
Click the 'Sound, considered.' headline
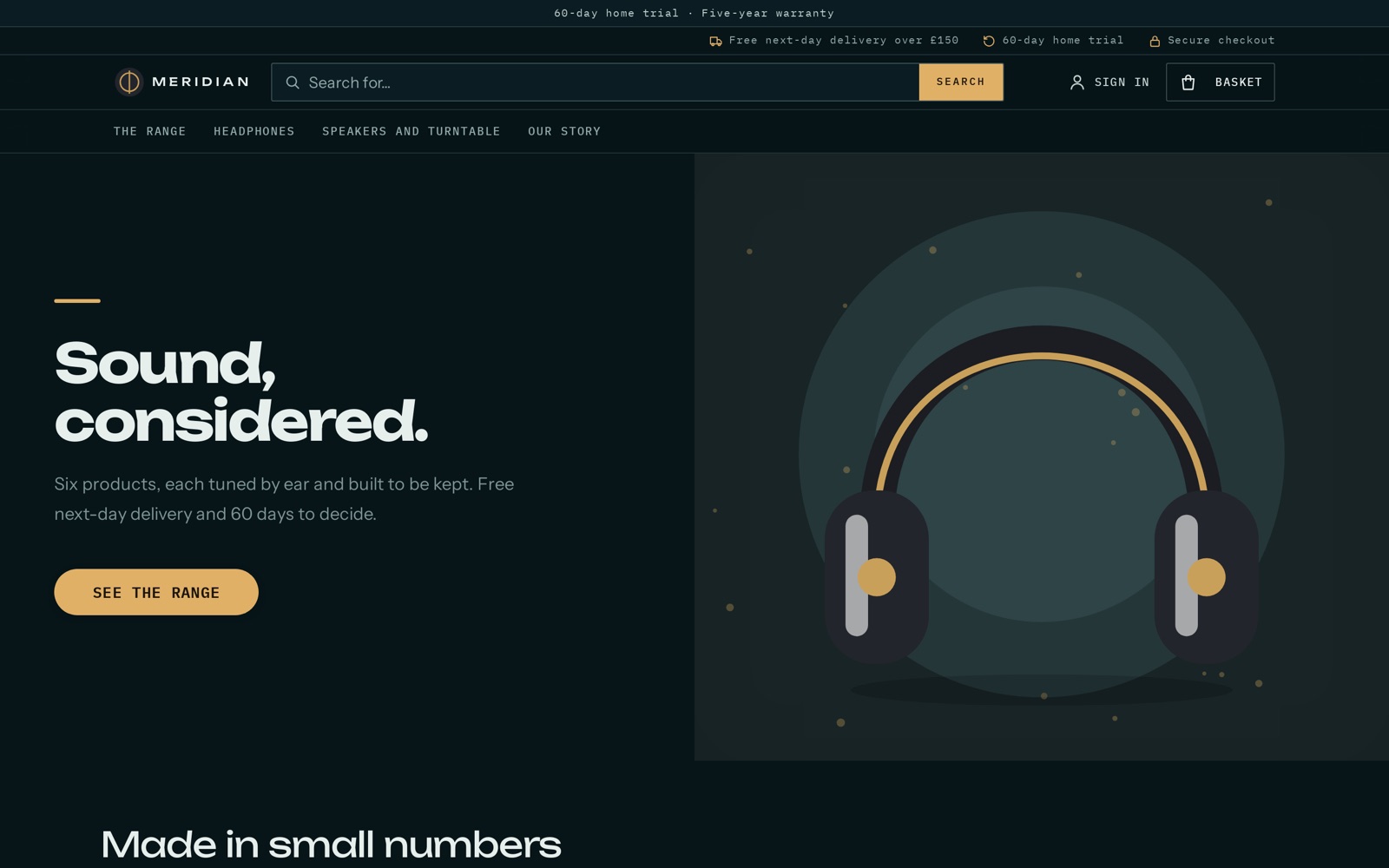tap(241, 391)
